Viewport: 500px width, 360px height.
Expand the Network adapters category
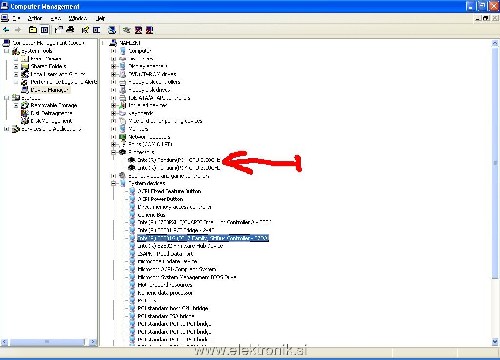pos(114,137)
